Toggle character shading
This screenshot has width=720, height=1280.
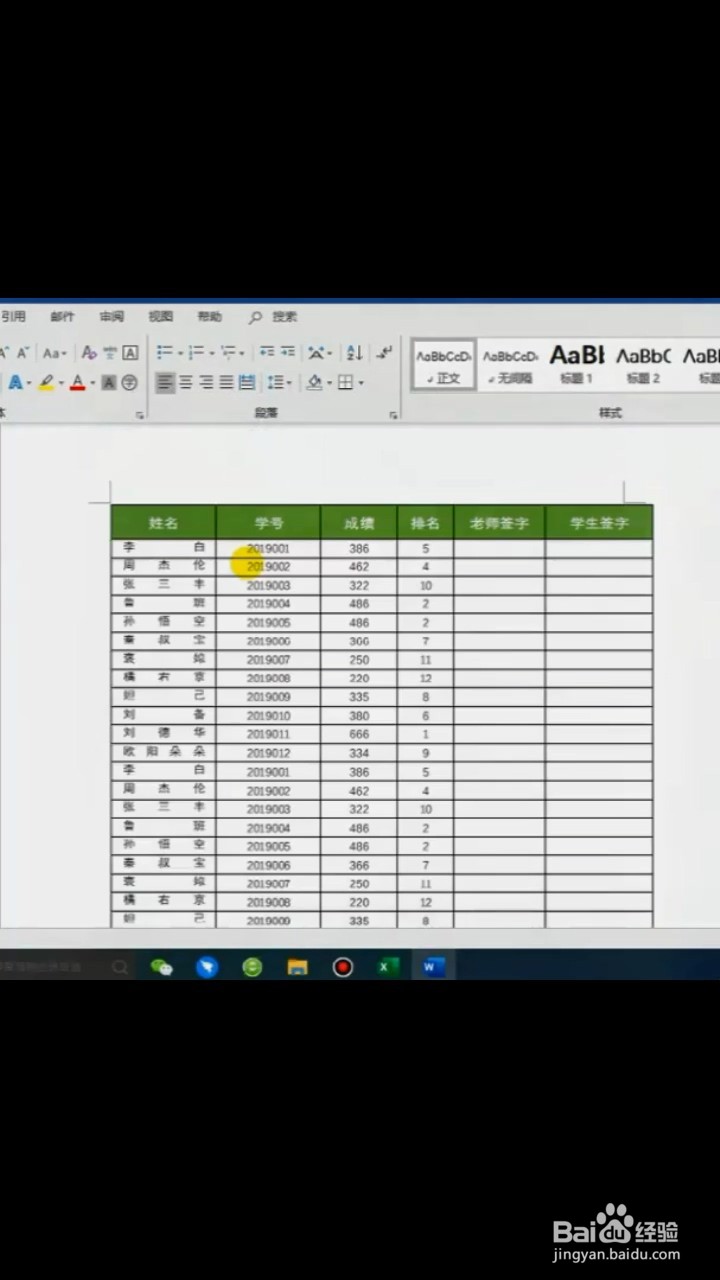pos(109,382)
